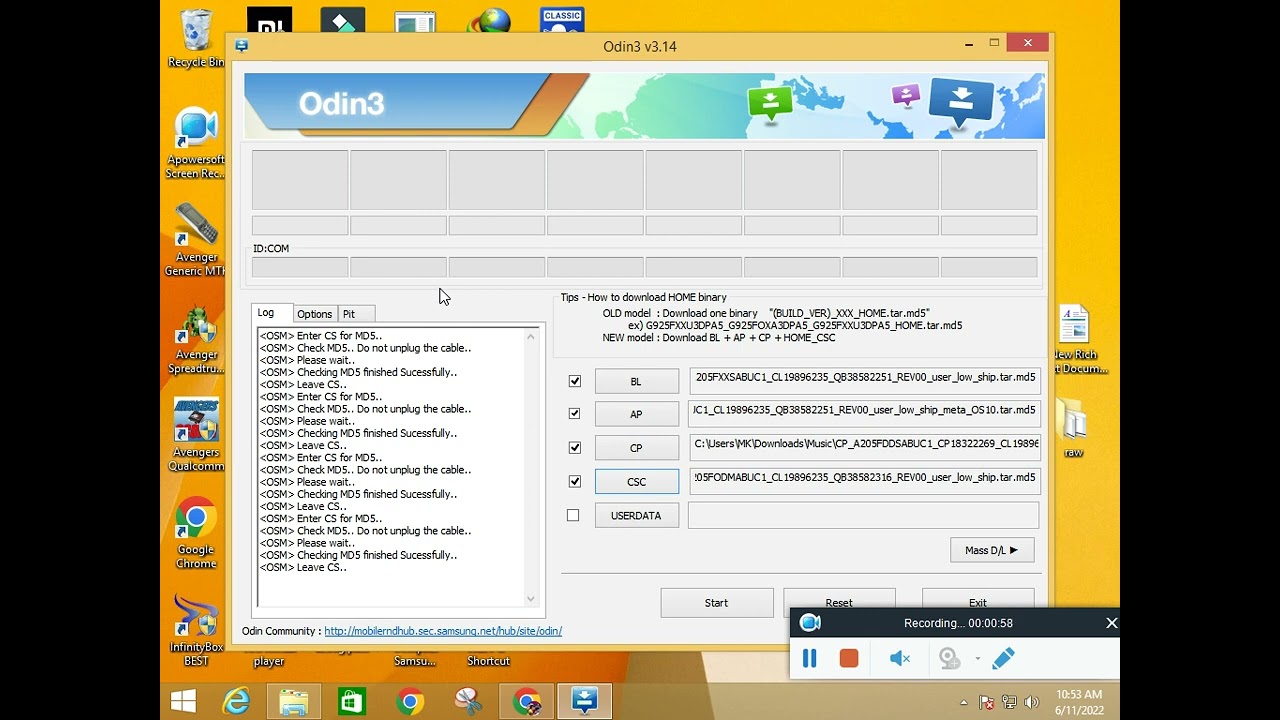This screenshot has width=1280, height=720.
Task: Open the network icon in system tray
Action: [x=1008, y=702]
